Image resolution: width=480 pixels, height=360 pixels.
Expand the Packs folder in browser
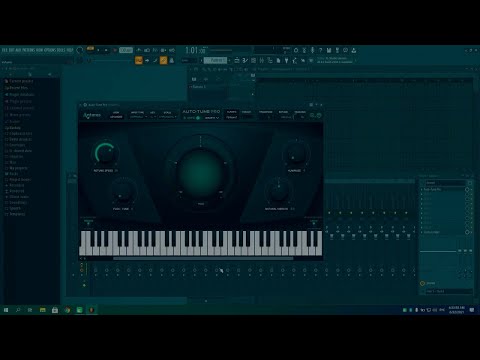(x=11, y=174)
